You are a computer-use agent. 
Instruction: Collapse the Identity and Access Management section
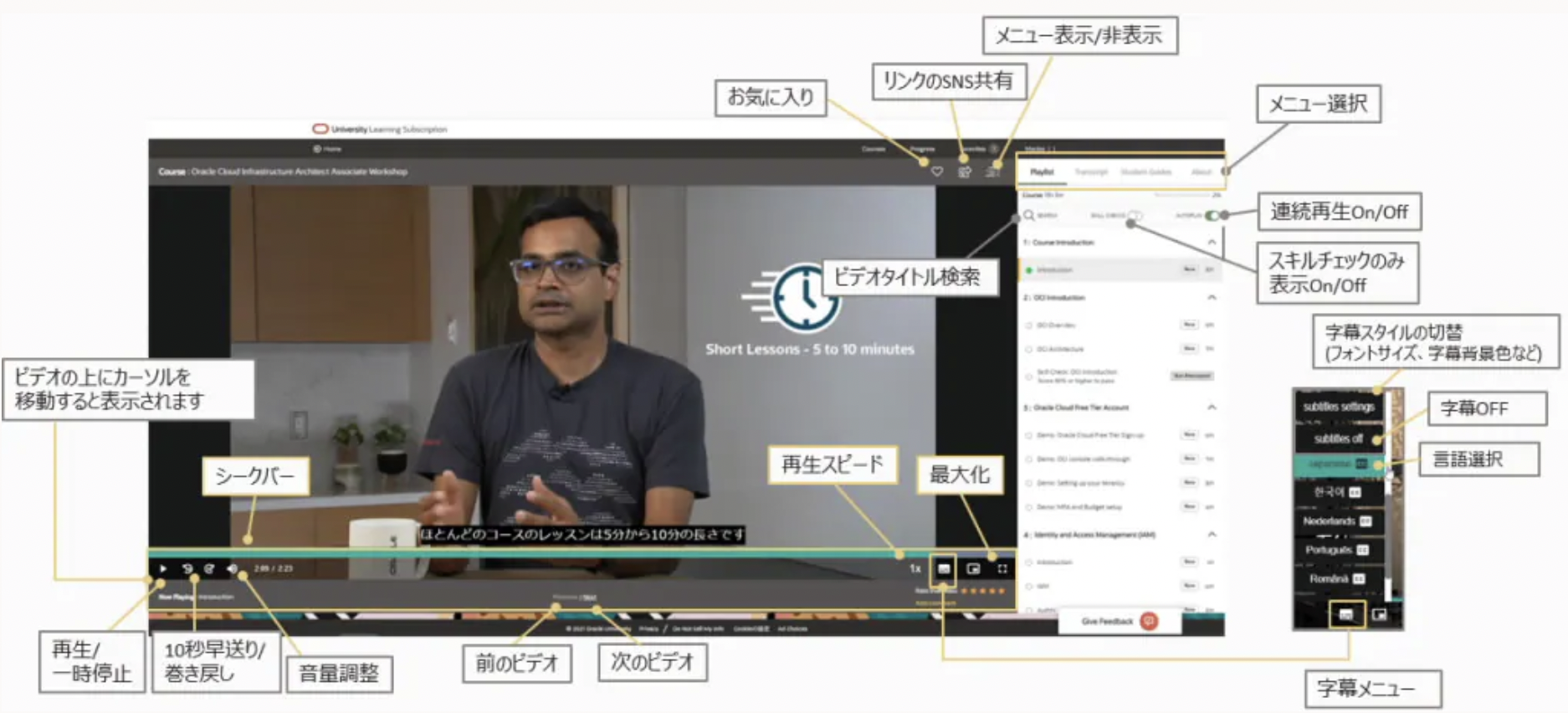[x=1212, y=534]
